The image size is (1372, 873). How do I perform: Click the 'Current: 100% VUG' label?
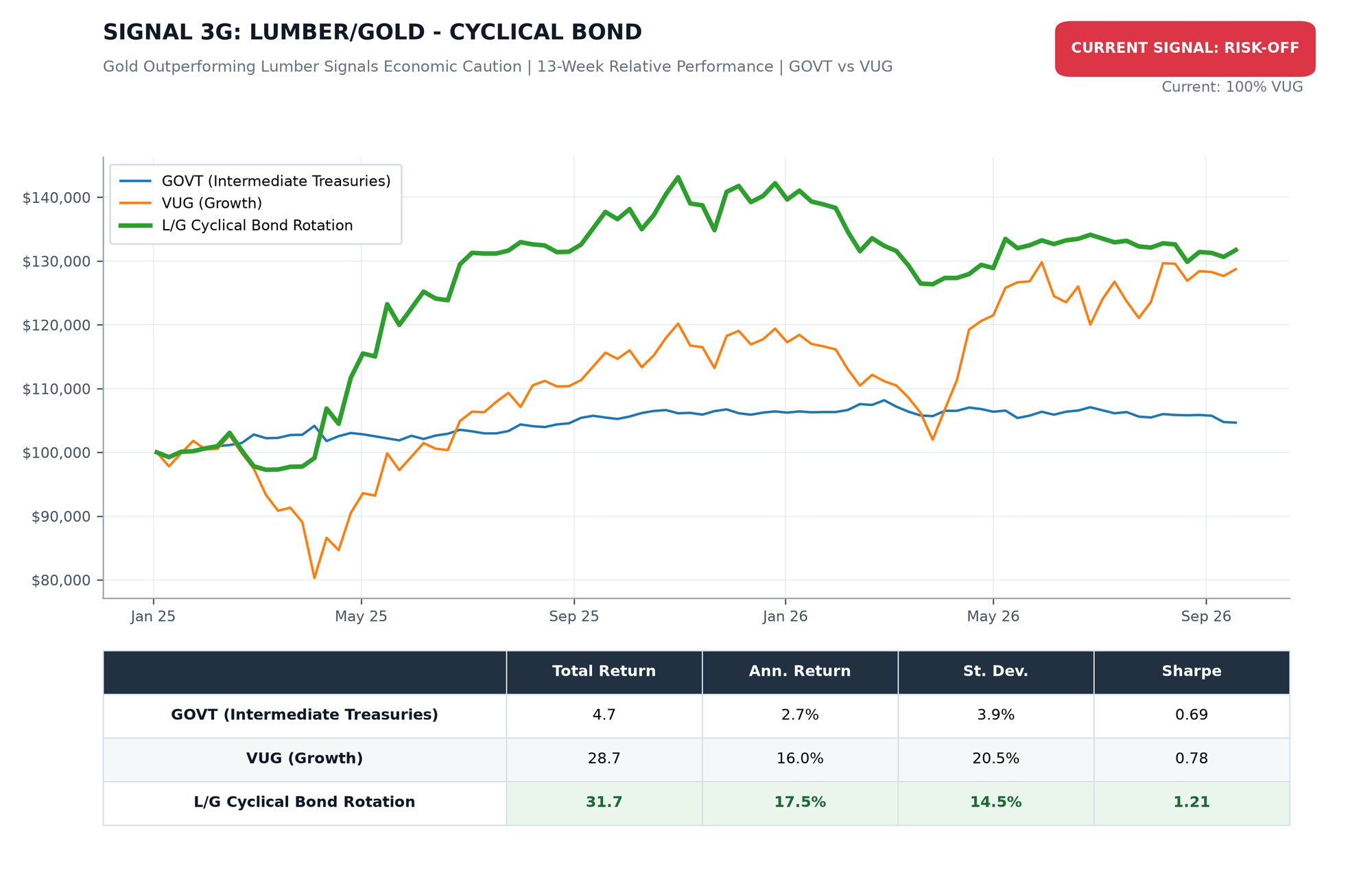point(1232,87)
